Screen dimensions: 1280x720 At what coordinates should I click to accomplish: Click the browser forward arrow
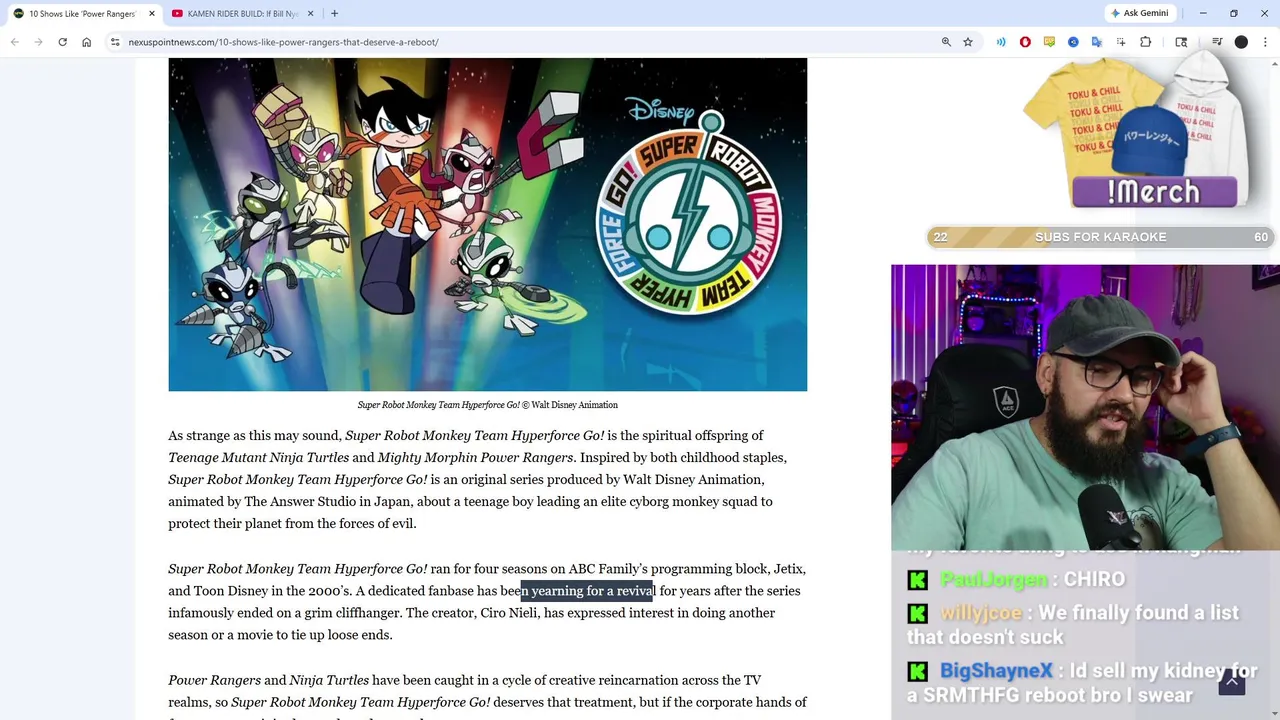pyautogui.click(x=38, y=42)
